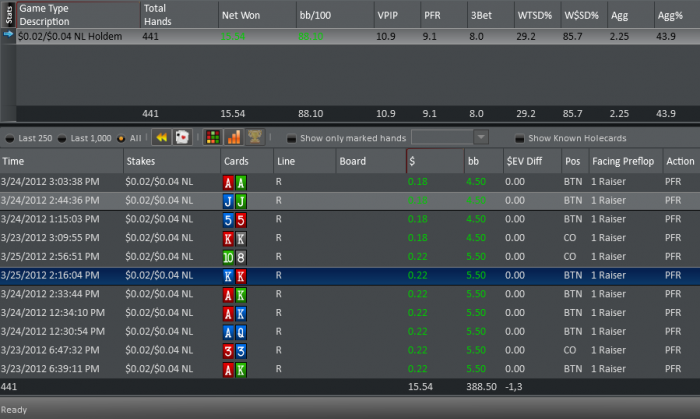Click 388.50 total in hands footer
The image size is (700, 419).
pyautogui.click(x=481, y=387)
